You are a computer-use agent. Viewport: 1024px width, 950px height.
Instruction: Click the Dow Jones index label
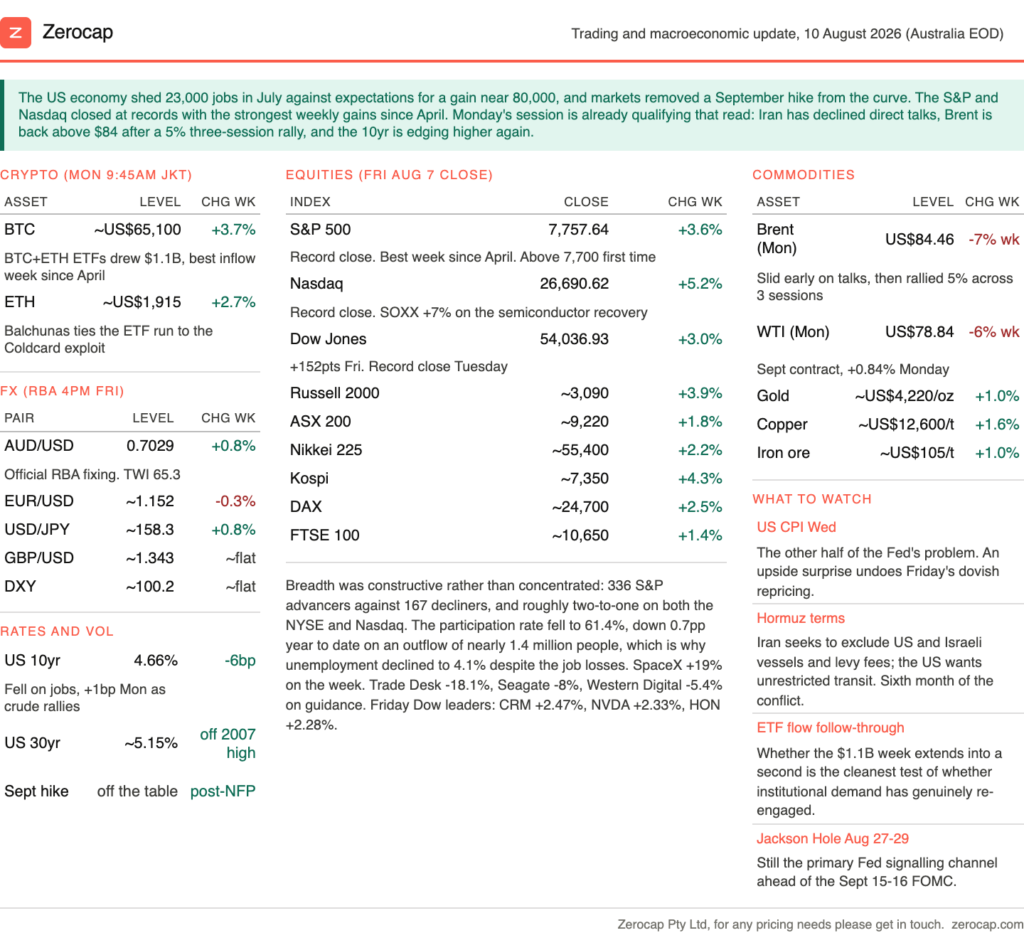(328, 340)
